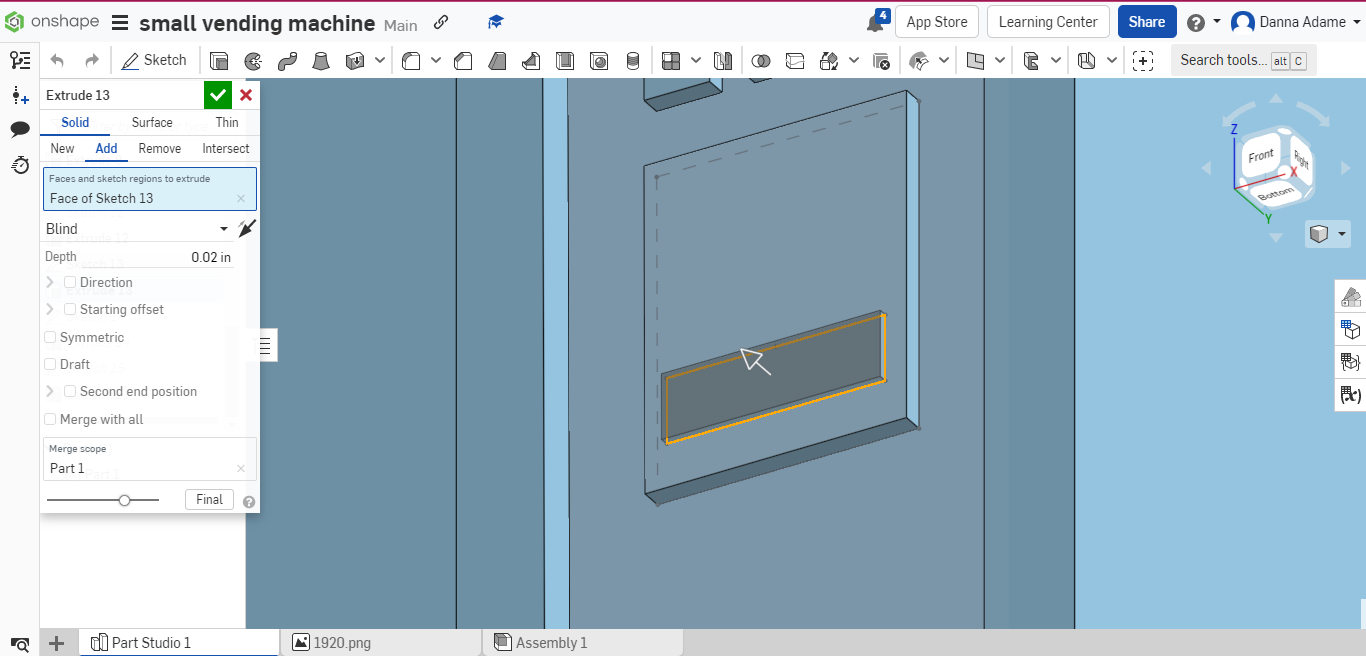Switch to the Surface tab in Extrude 13
The height and width of the screenshot is (656, 1366).
[x=151, y=122]
